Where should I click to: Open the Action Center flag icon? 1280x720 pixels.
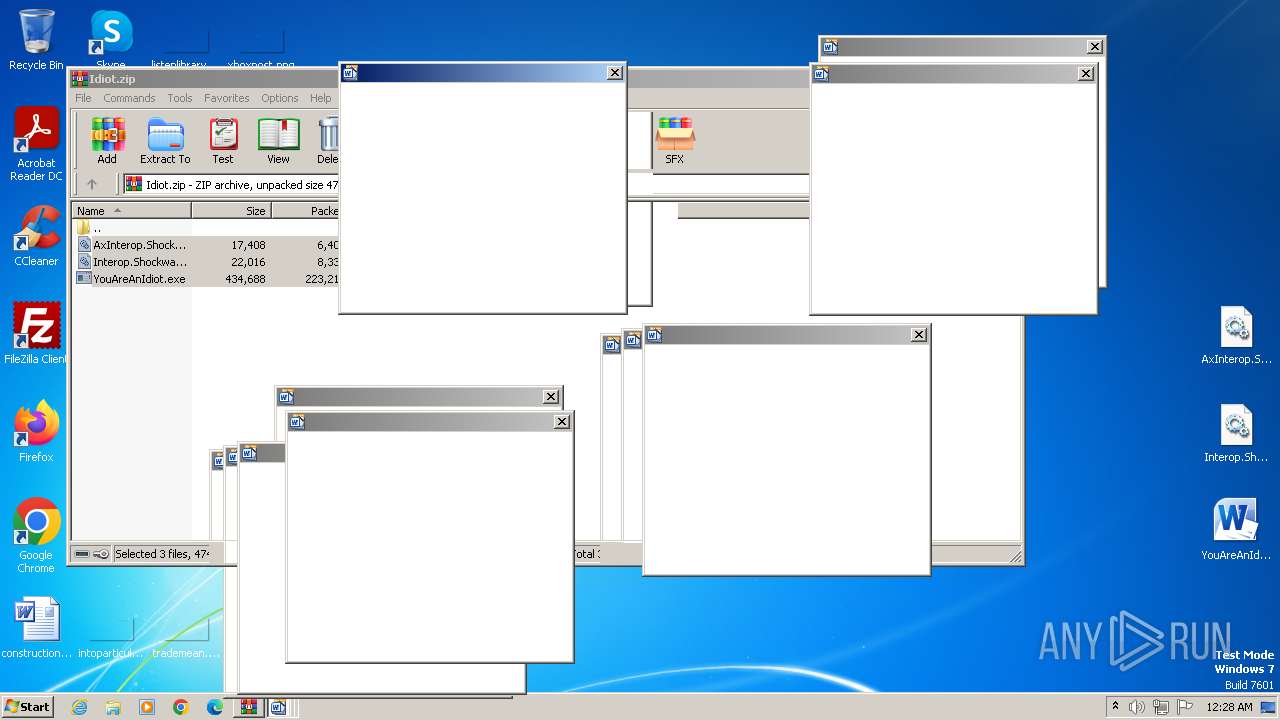tap(1185, 707)
